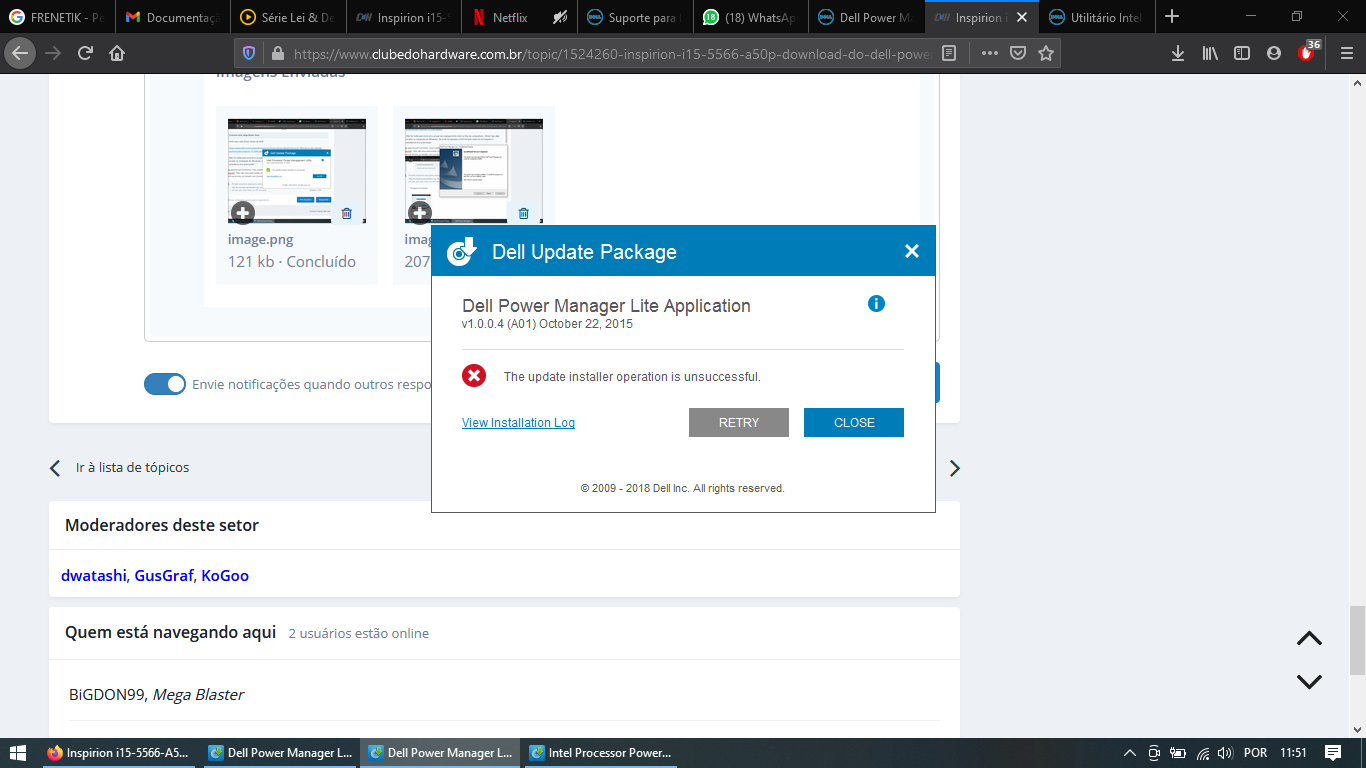Switch to Suporte para Dell tab
Viewport: 1366px width, 768px height.
(634, 17)
